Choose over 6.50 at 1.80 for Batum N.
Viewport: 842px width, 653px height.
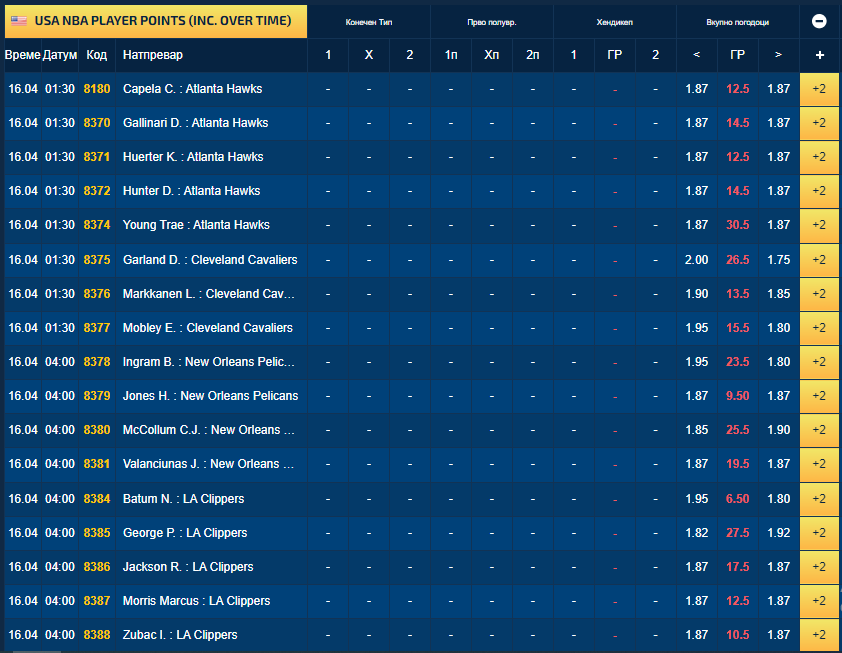[779, 499]
